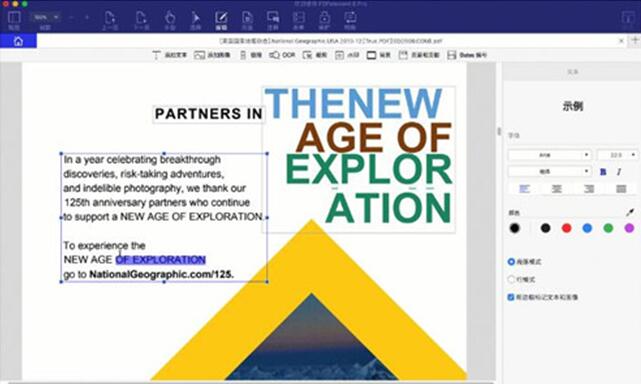Click the THENEW blue title text

click(354, 103)
